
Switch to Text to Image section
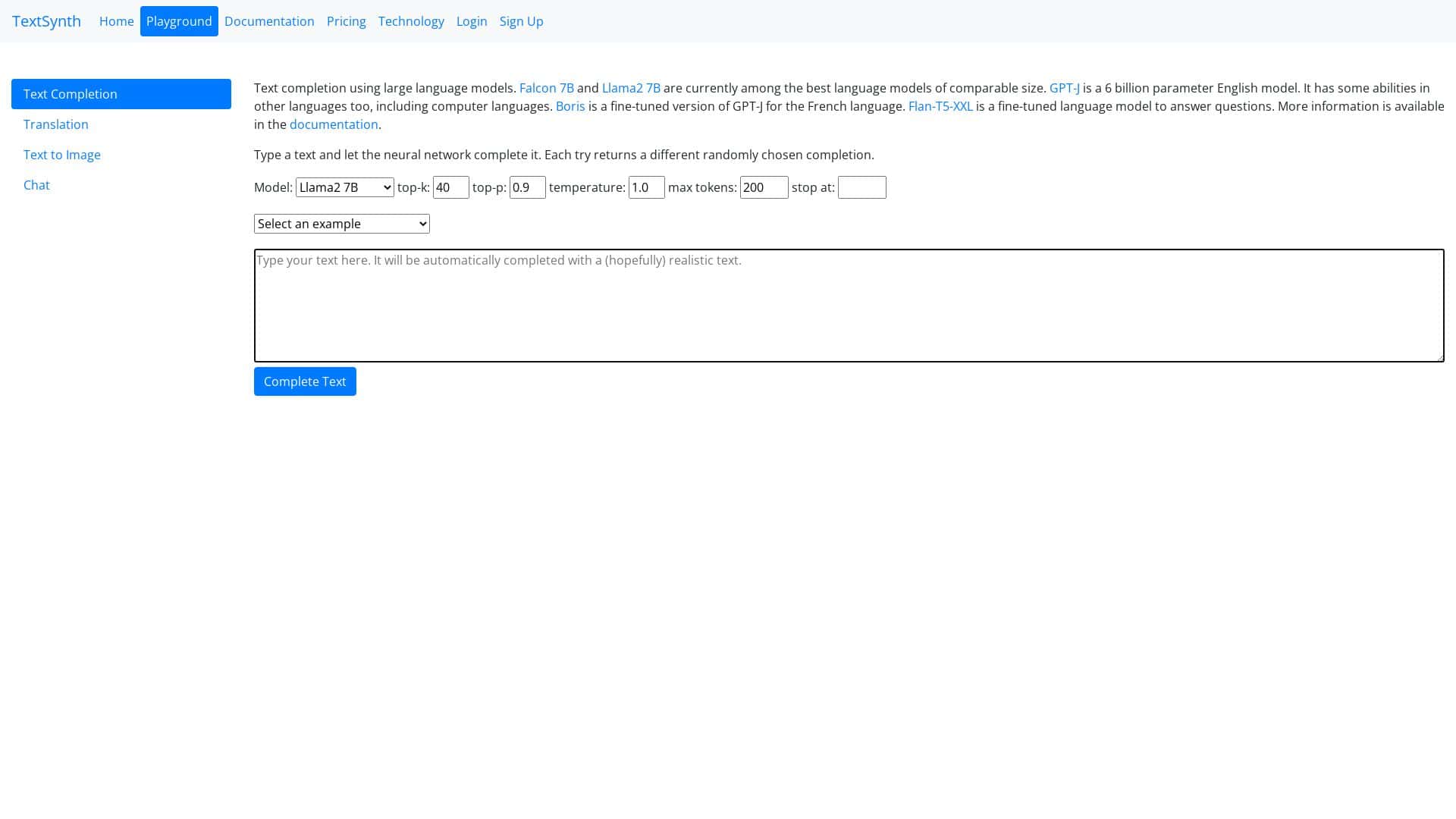pyautogui.click(x=62, y=155)
